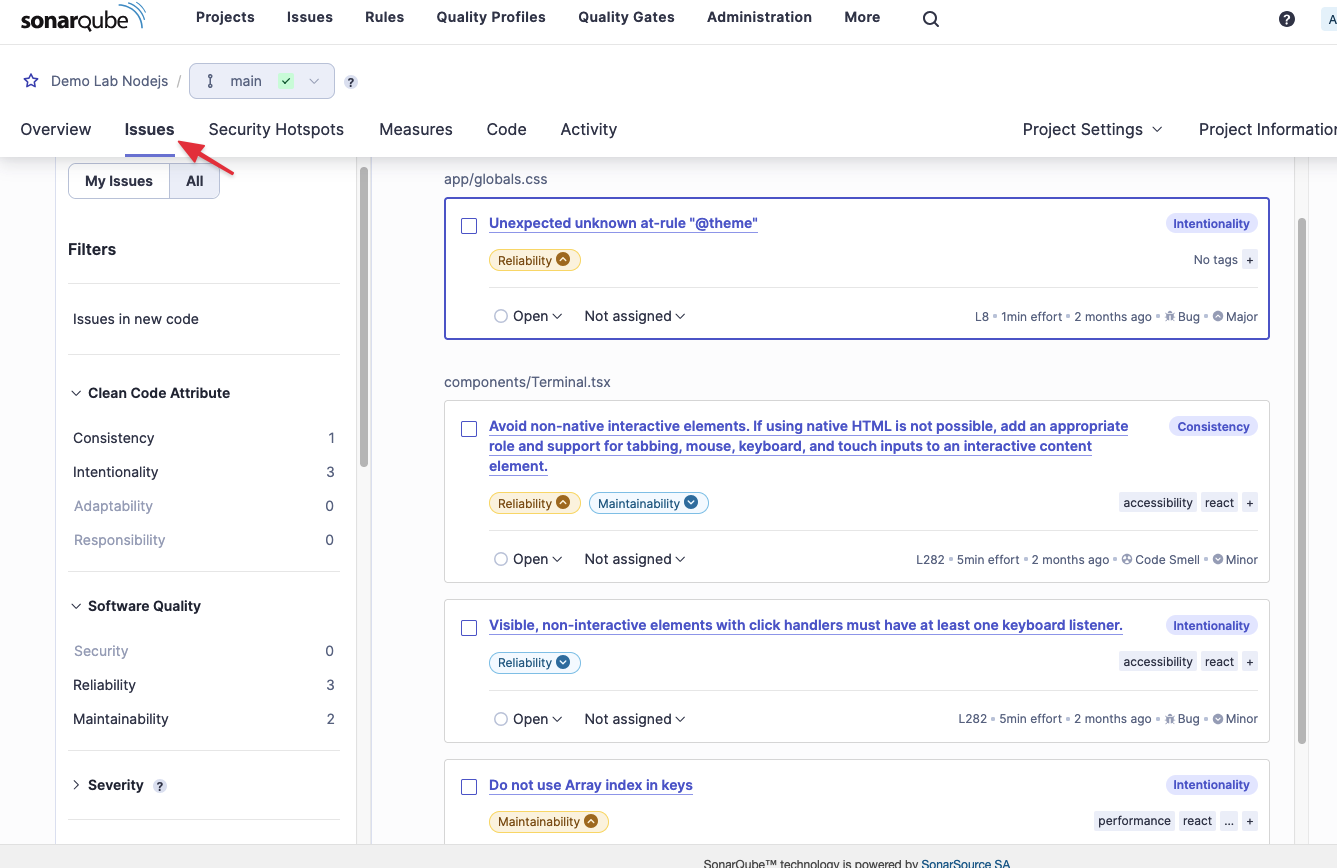Check the box for non-native interactive elements issue

(469, 429)
